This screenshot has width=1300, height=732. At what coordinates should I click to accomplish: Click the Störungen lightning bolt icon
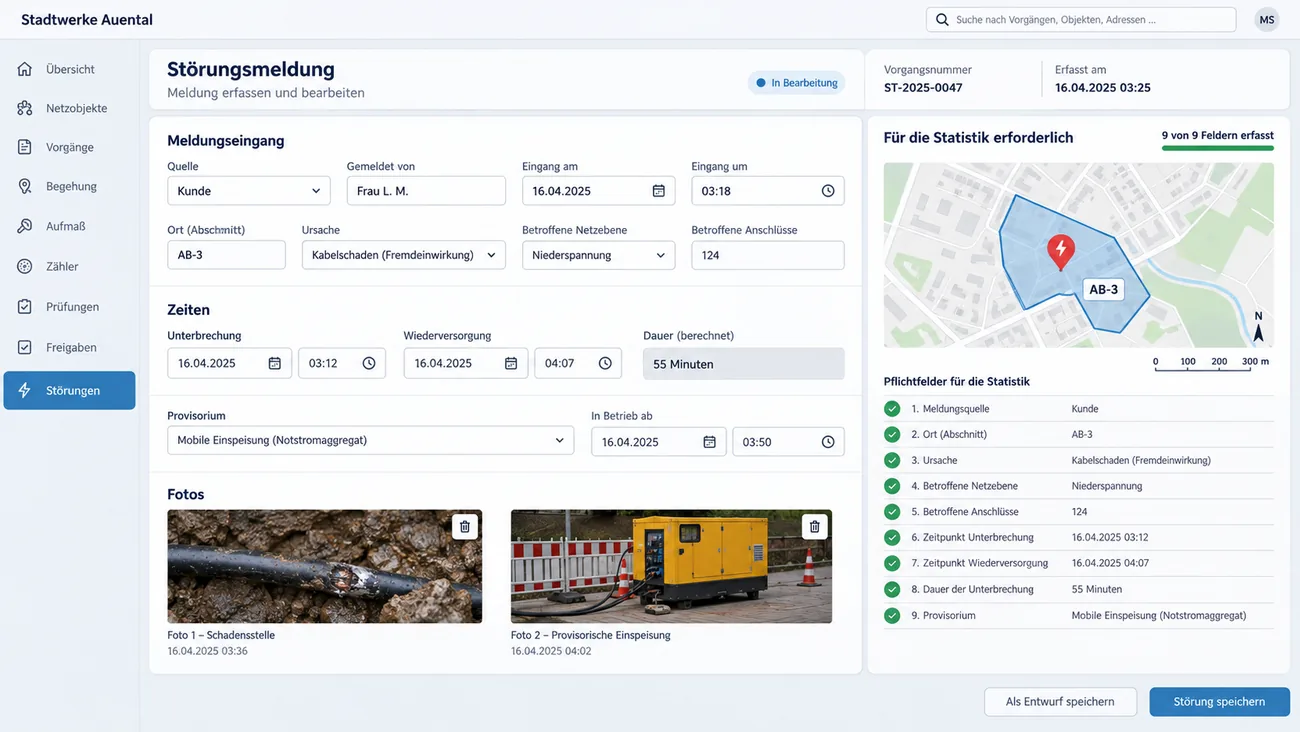[25, 390]
